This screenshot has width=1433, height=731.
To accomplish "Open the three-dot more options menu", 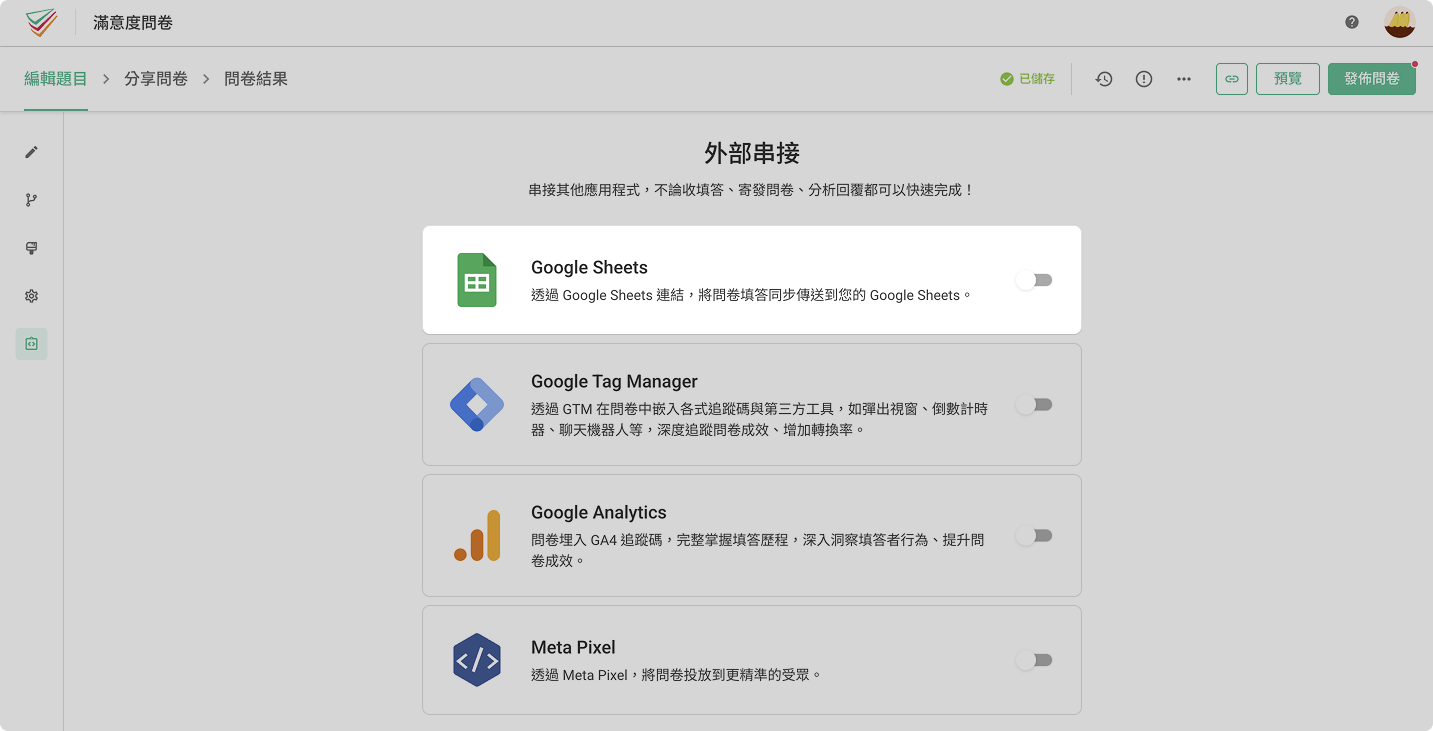I will tap(1184, 79).
